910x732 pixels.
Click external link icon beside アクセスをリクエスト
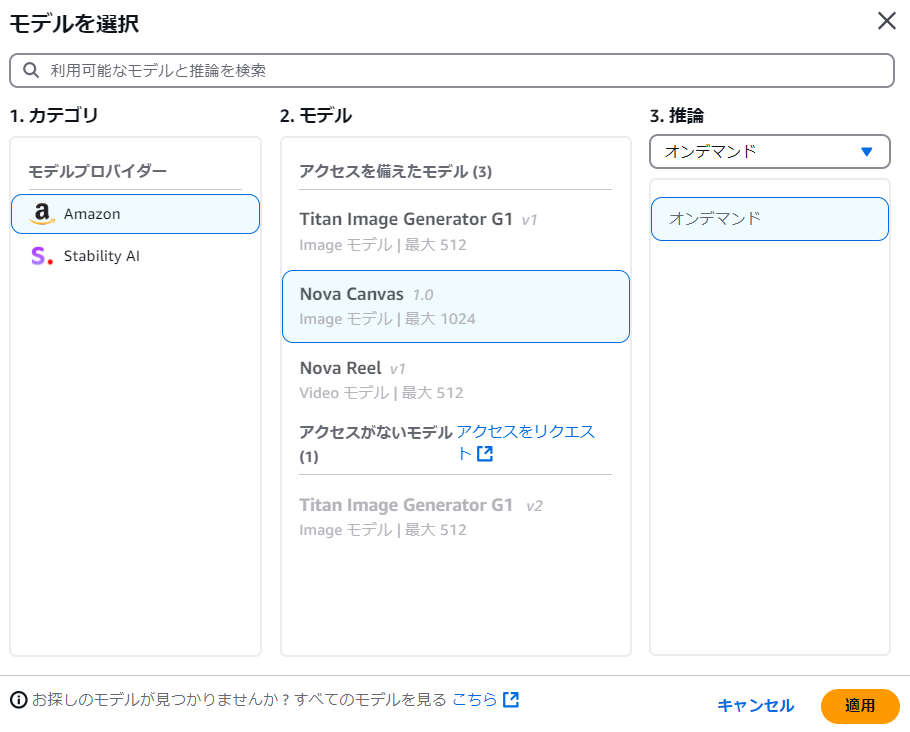point(485,453)
